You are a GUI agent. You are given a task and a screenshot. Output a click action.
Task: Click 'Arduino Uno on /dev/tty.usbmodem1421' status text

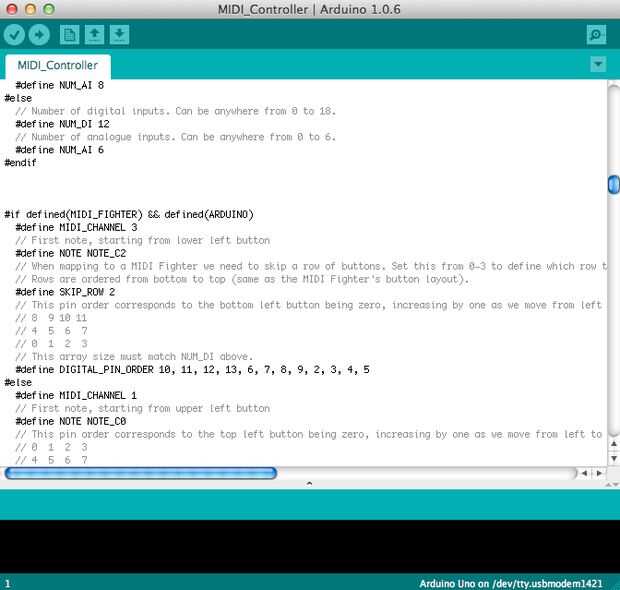pyautogui.click(x=511, y=584)
